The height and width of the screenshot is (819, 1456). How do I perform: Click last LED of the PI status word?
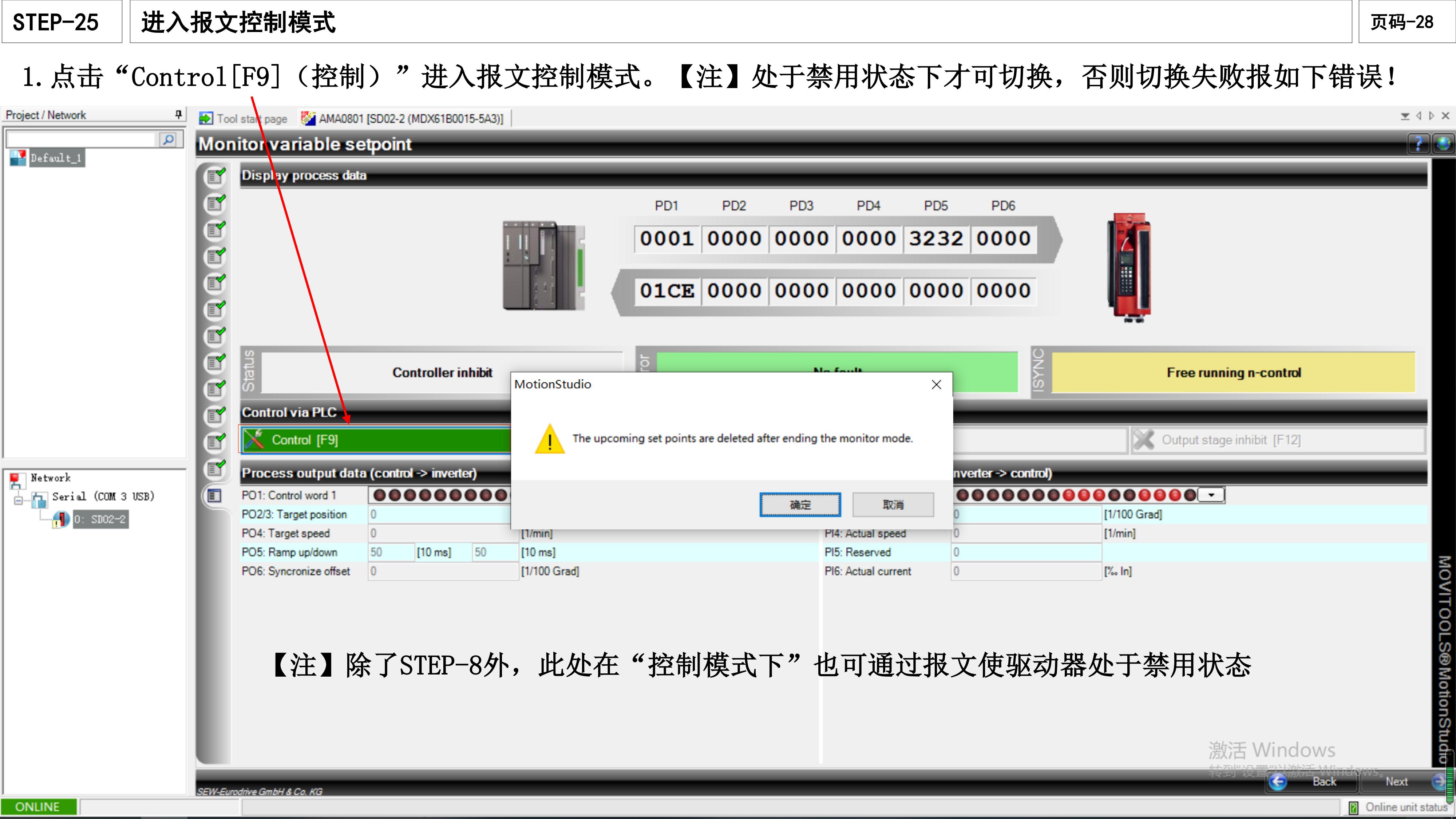(x=1190, y=496)
